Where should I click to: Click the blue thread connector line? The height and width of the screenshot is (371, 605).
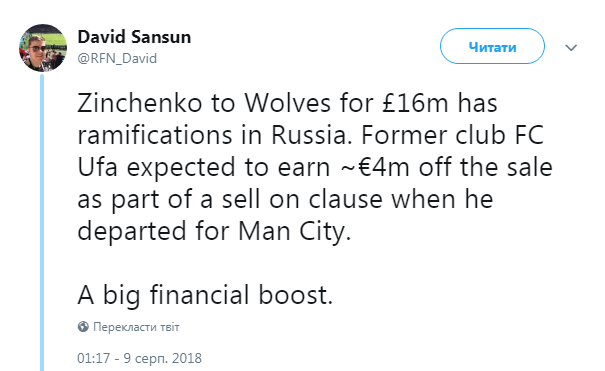tap(42, 223)
